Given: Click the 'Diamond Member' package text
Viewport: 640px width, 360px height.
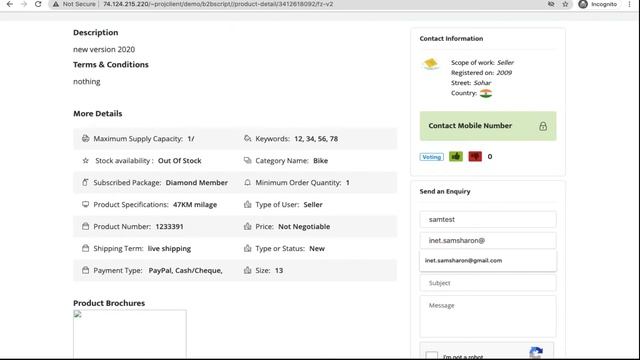Looking at the screenshot, I should 197,182.
